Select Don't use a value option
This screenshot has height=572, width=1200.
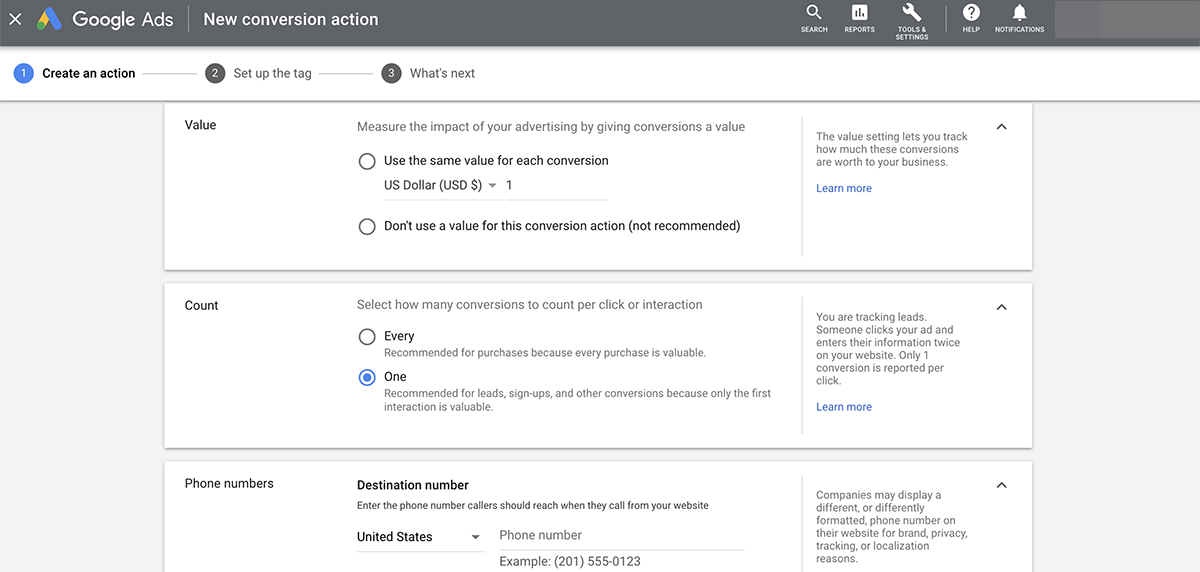(367, 227)
